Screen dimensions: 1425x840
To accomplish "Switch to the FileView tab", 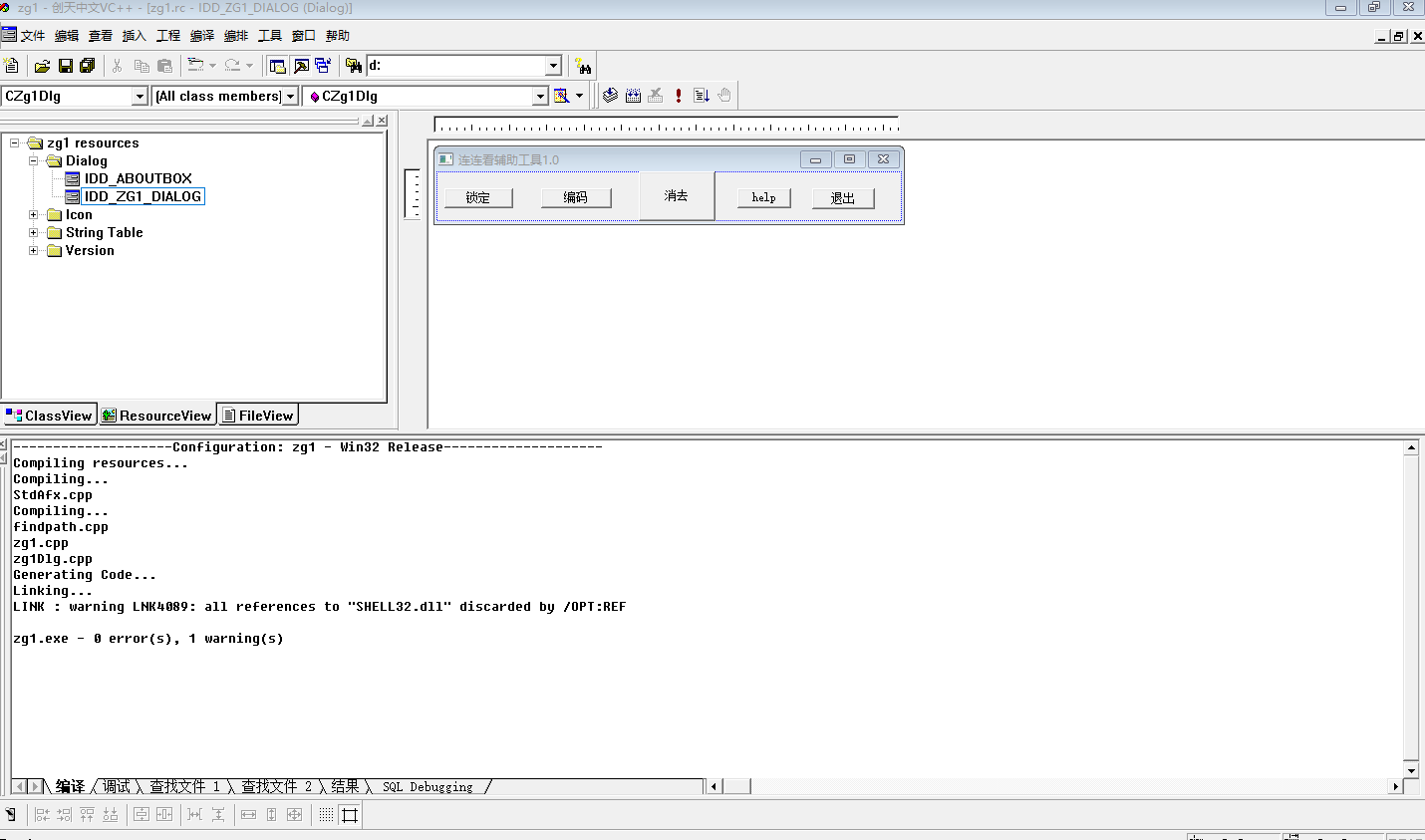I will [258, 416].
